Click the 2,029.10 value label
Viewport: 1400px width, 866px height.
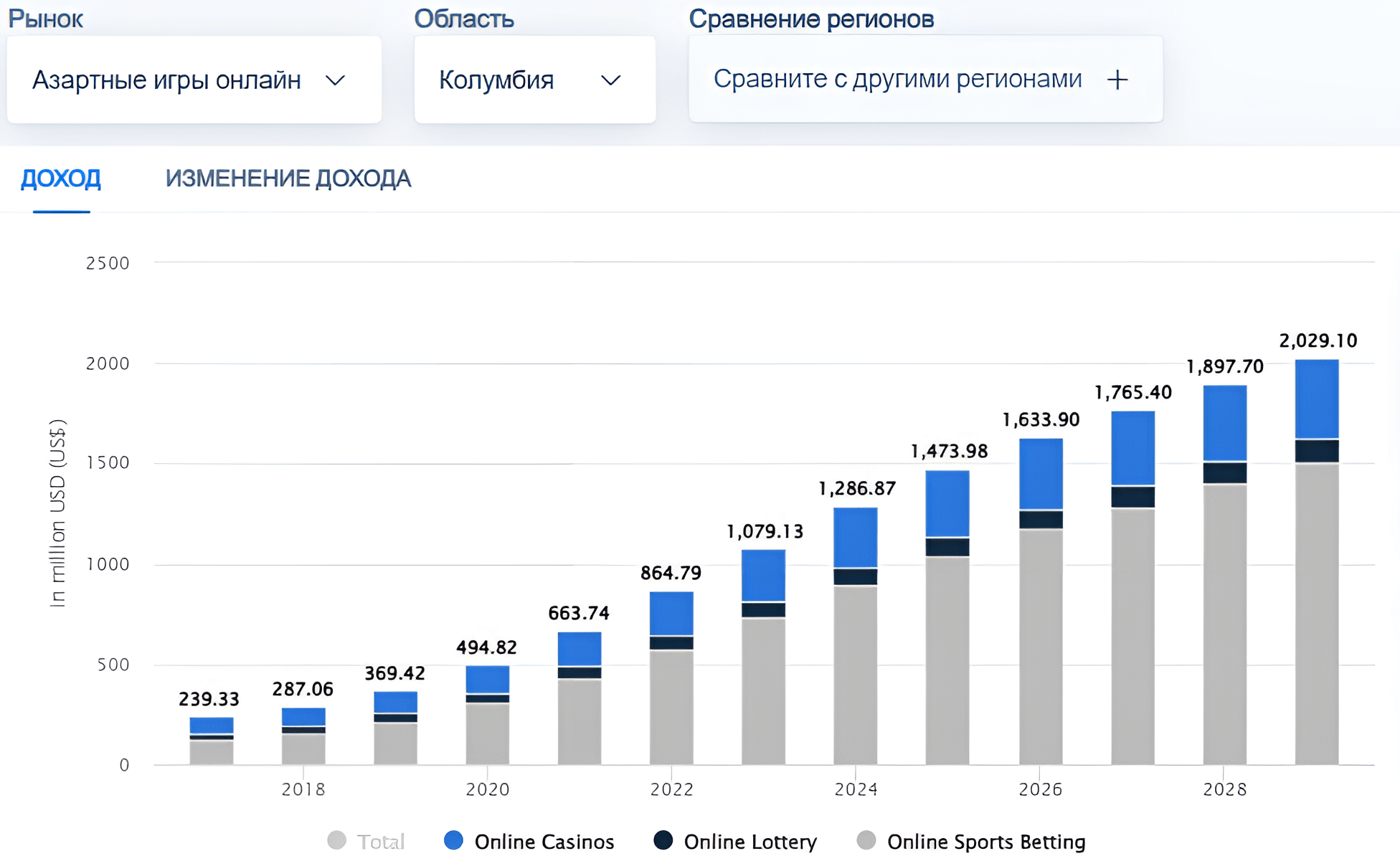(1318, 341)
